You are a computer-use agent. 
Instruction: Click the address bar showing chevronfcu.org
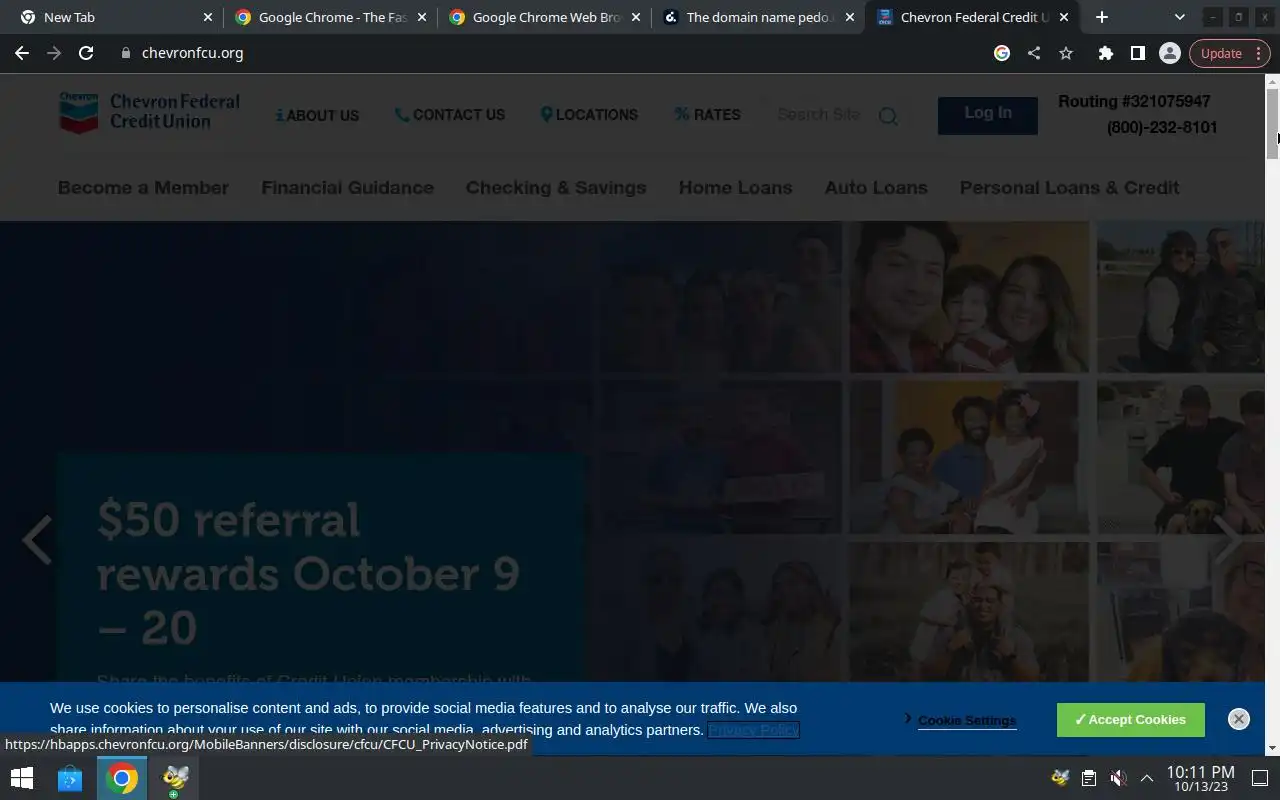[550, 53]
